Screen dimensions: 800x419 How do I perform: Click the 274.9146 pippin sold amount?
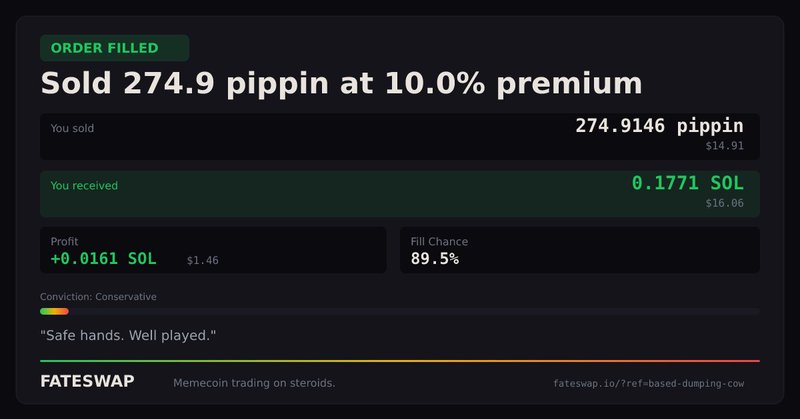pos(659,126)
